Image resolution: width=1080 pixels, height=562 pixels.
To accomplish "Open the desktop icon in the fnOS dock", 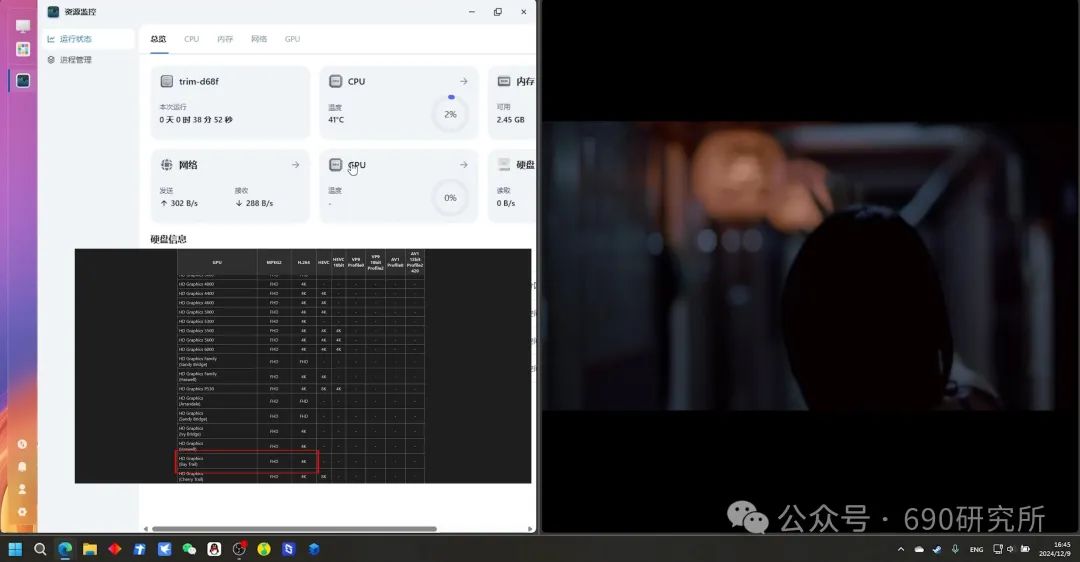I will (x=23, y=26).
